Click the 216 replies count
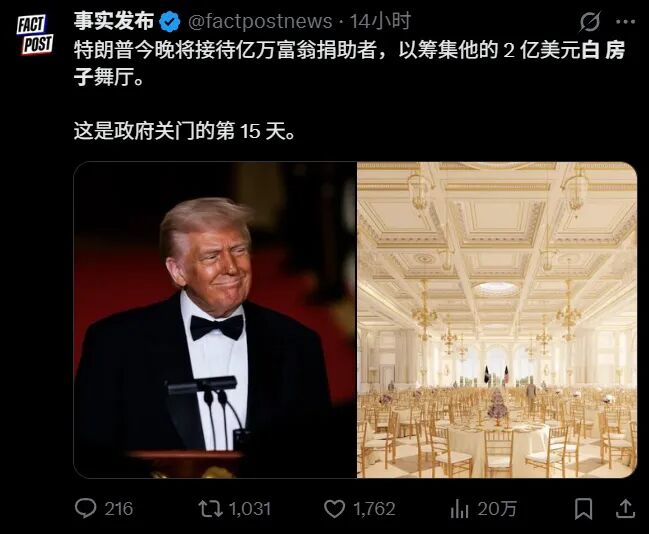 pos(118,509)
